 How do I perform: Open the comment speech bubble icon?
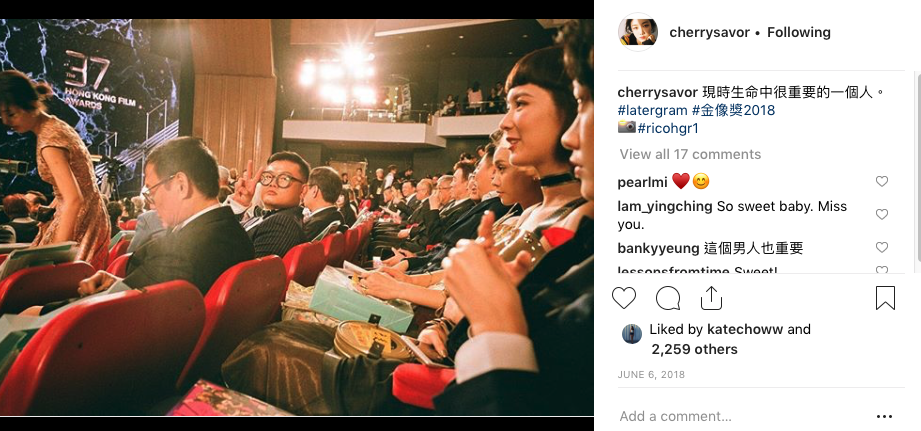coord(668,298)
